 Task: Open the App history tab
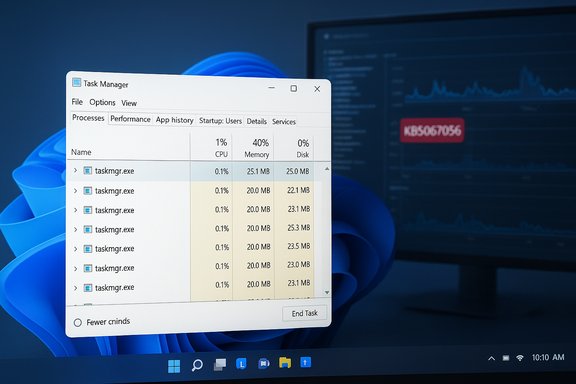click(174, 120)
